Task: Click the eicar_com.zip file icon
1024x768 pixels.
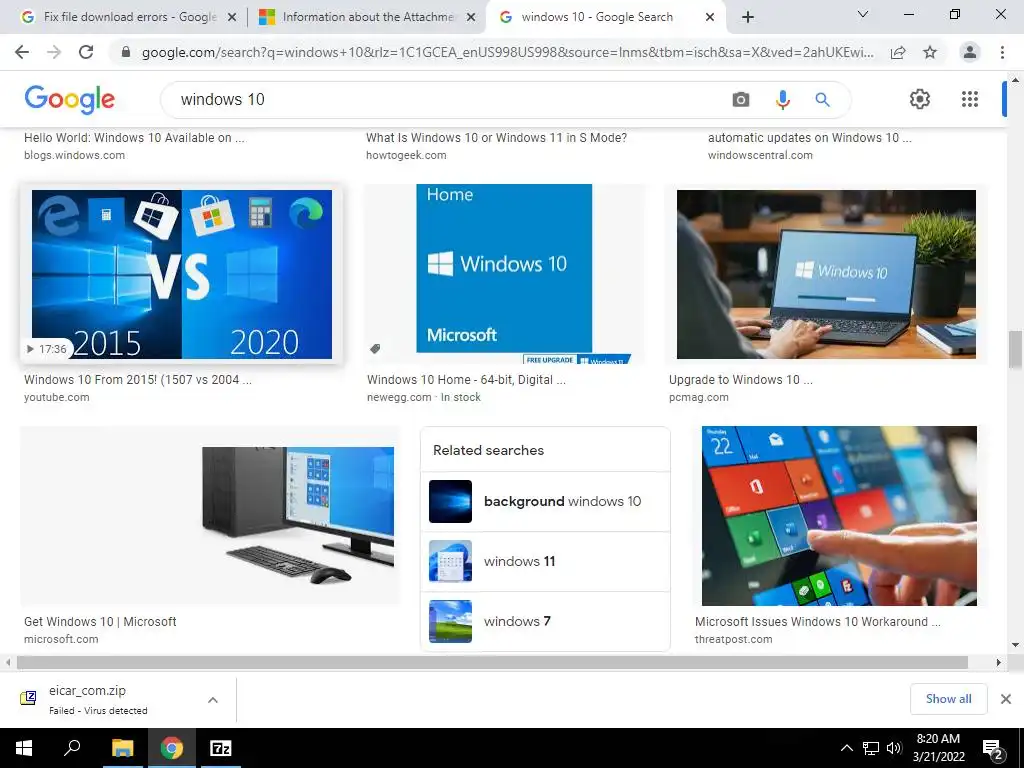Action: point(28,698)
